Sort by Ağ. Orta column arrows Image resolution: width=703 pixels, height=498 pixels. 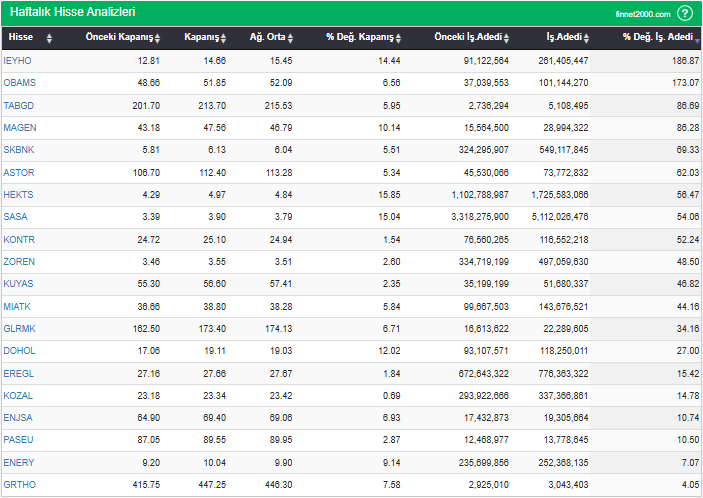[x=298, y=38]
